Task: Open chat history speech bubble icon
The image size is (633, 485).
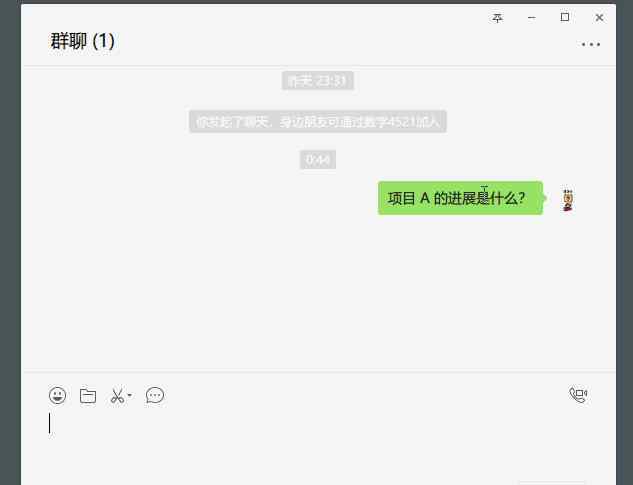Action: tap(155, 395)
